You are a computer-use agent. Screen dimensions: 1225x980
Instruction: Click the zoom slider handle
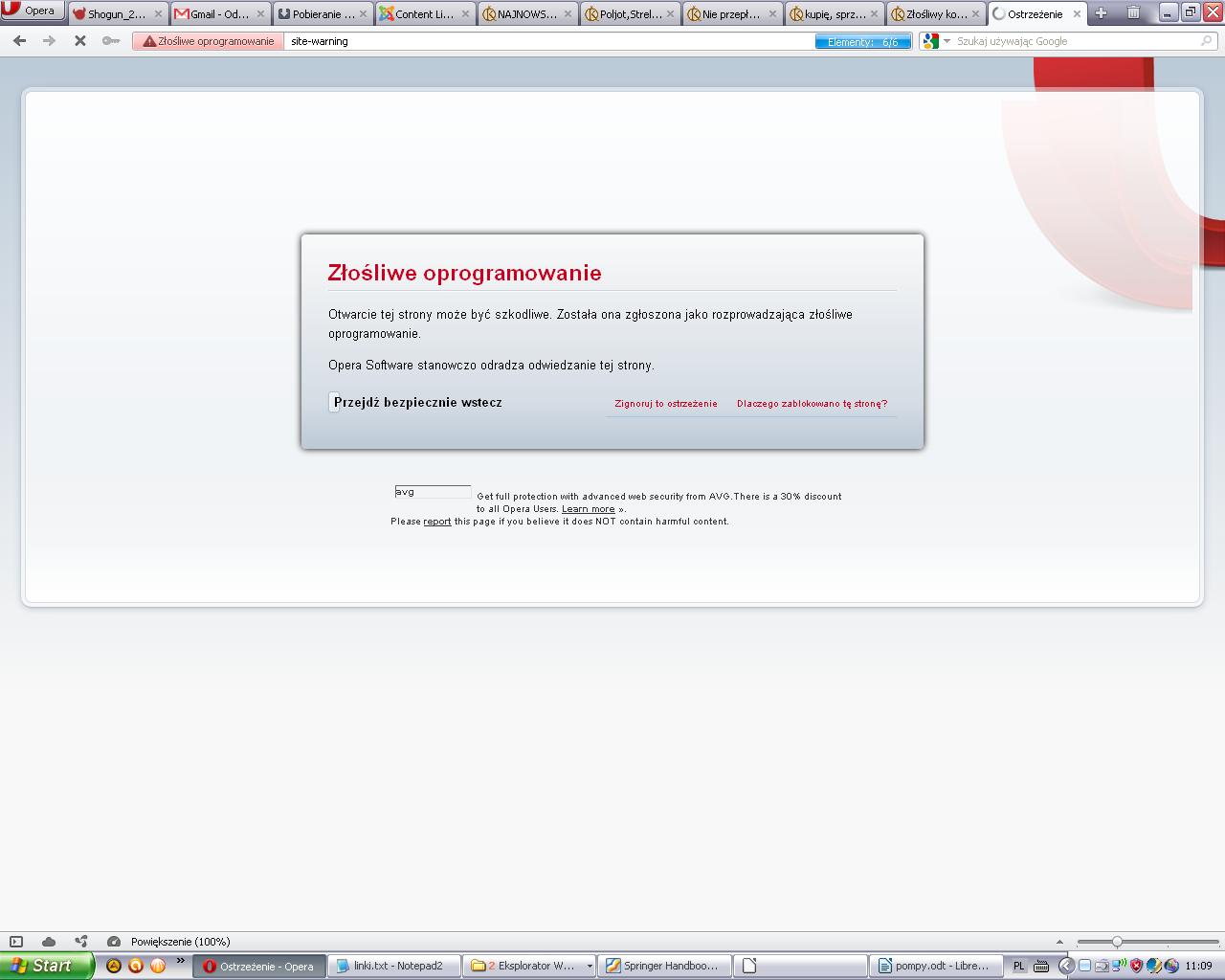[1117, 942]
